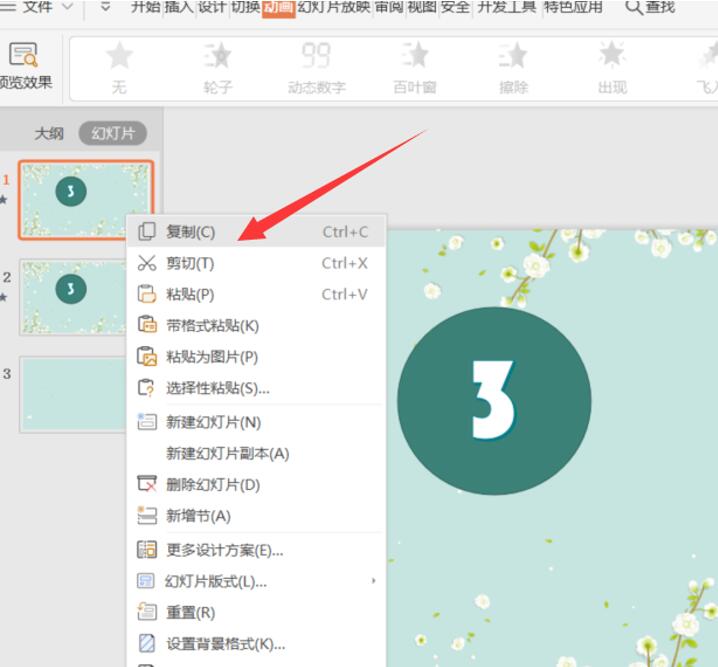
Task: Click the icon for 粘贴为图片(P)
Action: tap(147, 357)
